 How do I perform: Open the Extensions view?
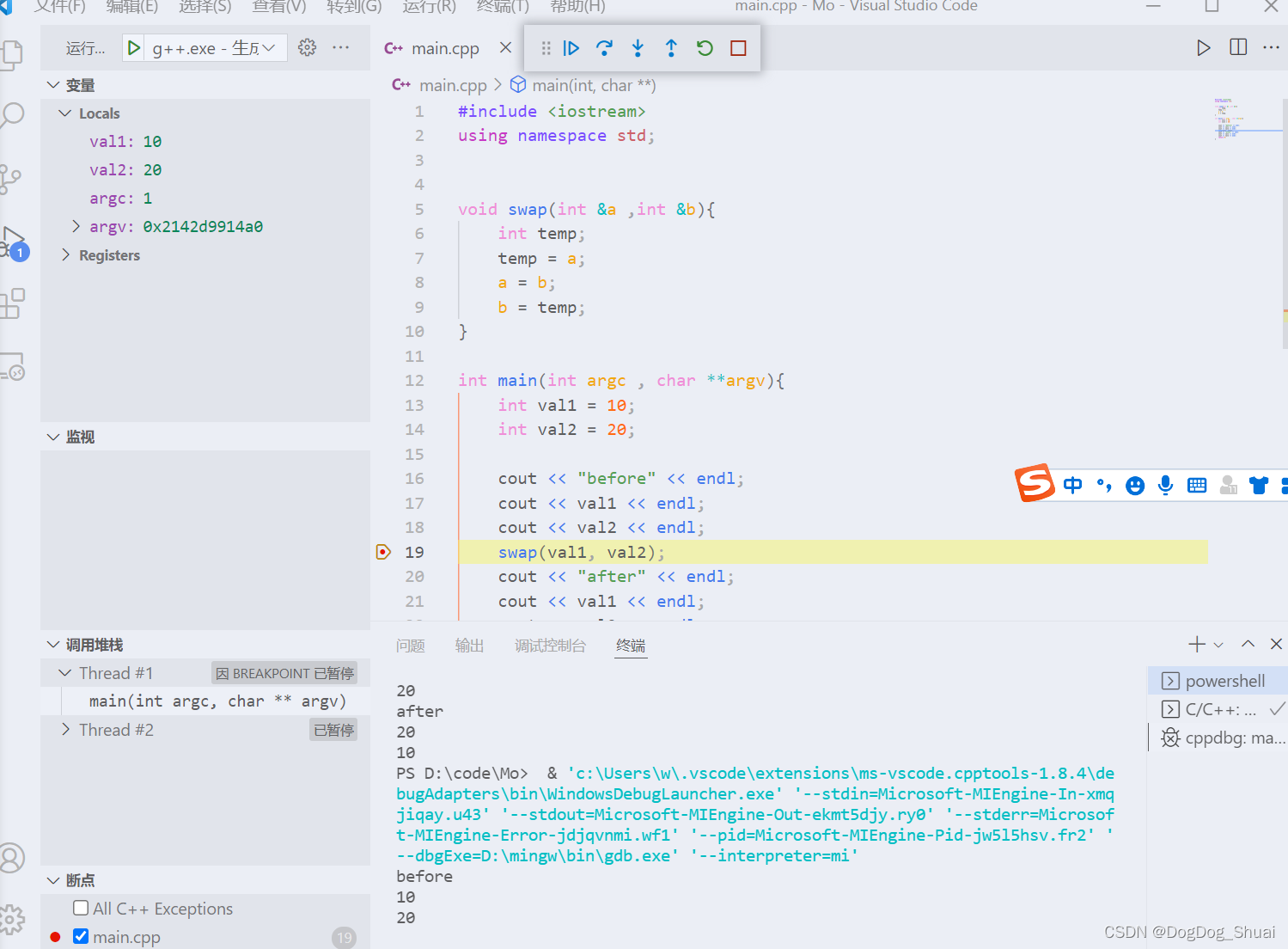pos(11,303)
